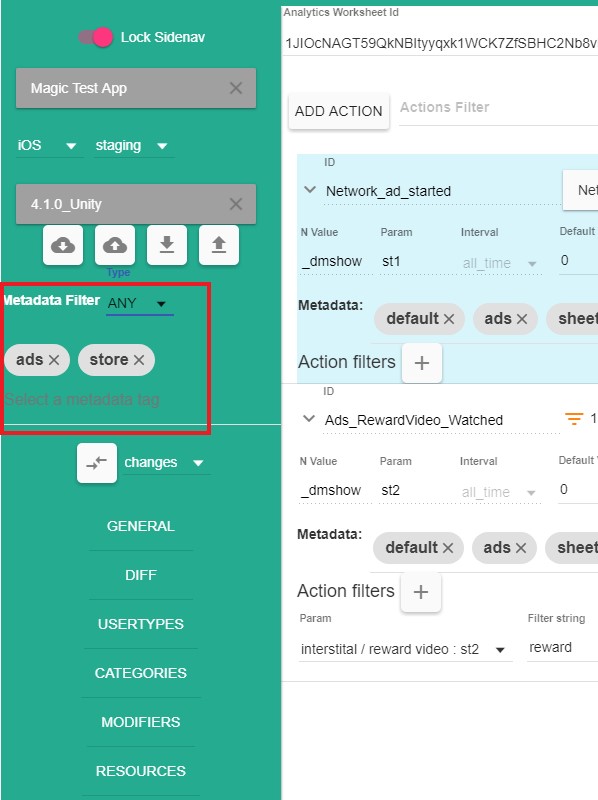Open Interval dropdown for Network_ad_started
598x800 pixels.
point(501,263)
